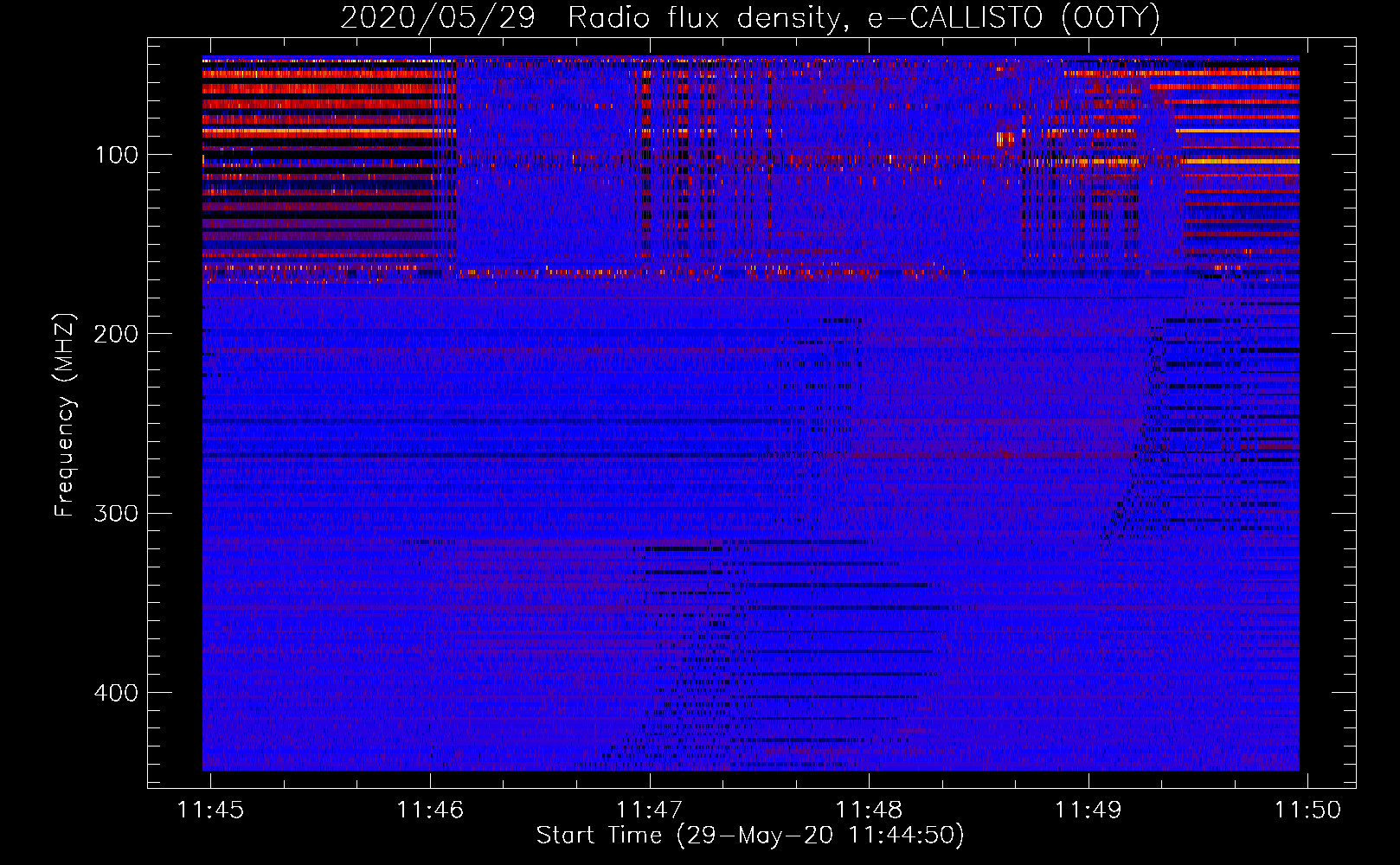
Task: Click the 11:49 time tick label
Action: tap(1088, 811)
